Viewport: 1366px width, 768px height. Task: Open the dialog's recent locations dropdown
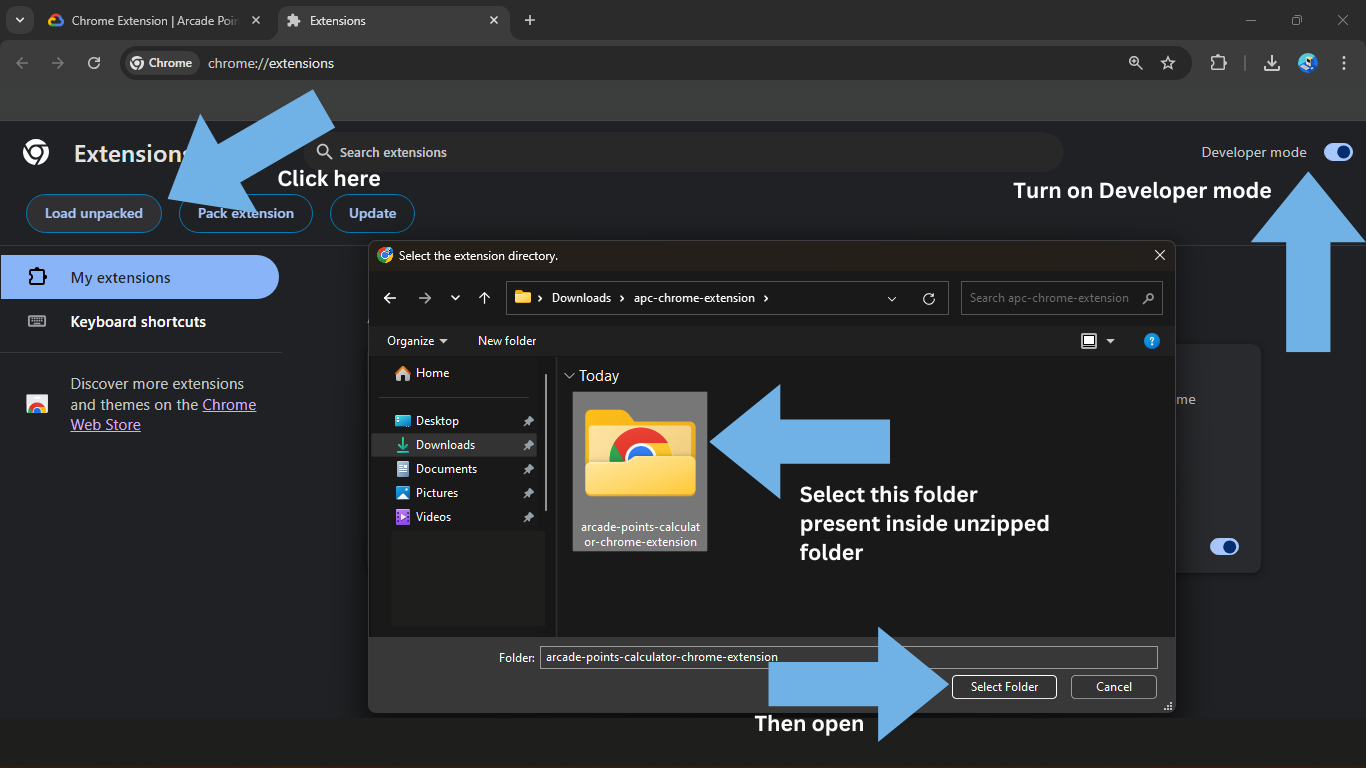[x=456, y=298]
